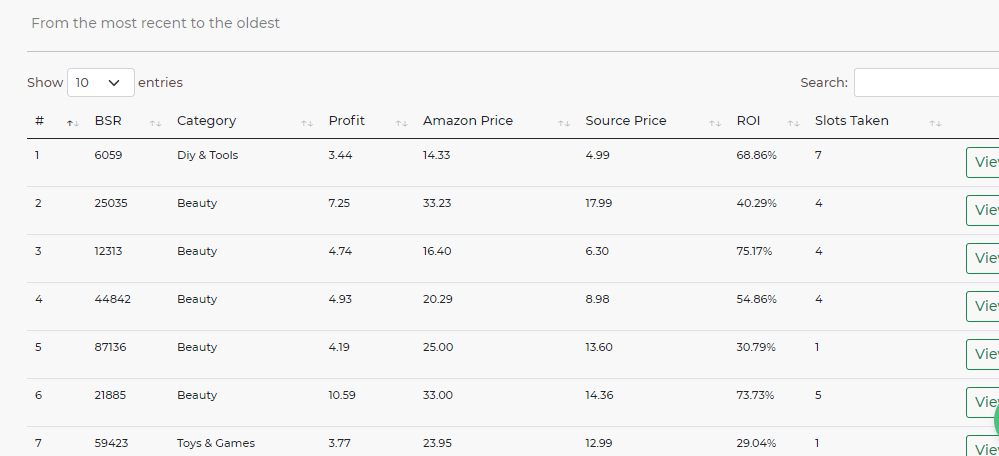
Task: View the row 6 Beauty deal
Action: [x=982, y=403]
